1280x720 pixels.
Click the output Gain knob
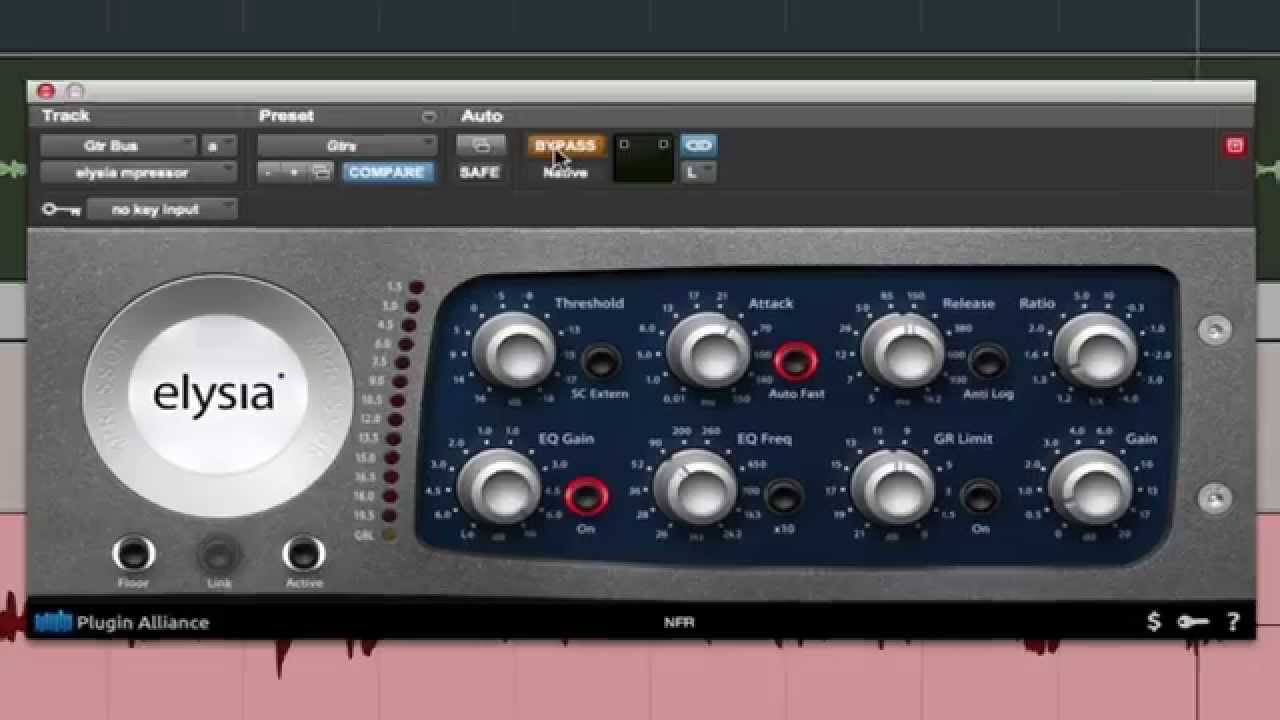tap(1090, 488)
